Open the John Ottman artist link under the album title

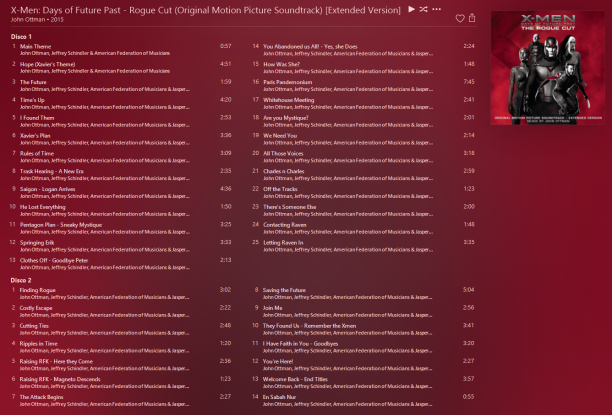[26, 20]
